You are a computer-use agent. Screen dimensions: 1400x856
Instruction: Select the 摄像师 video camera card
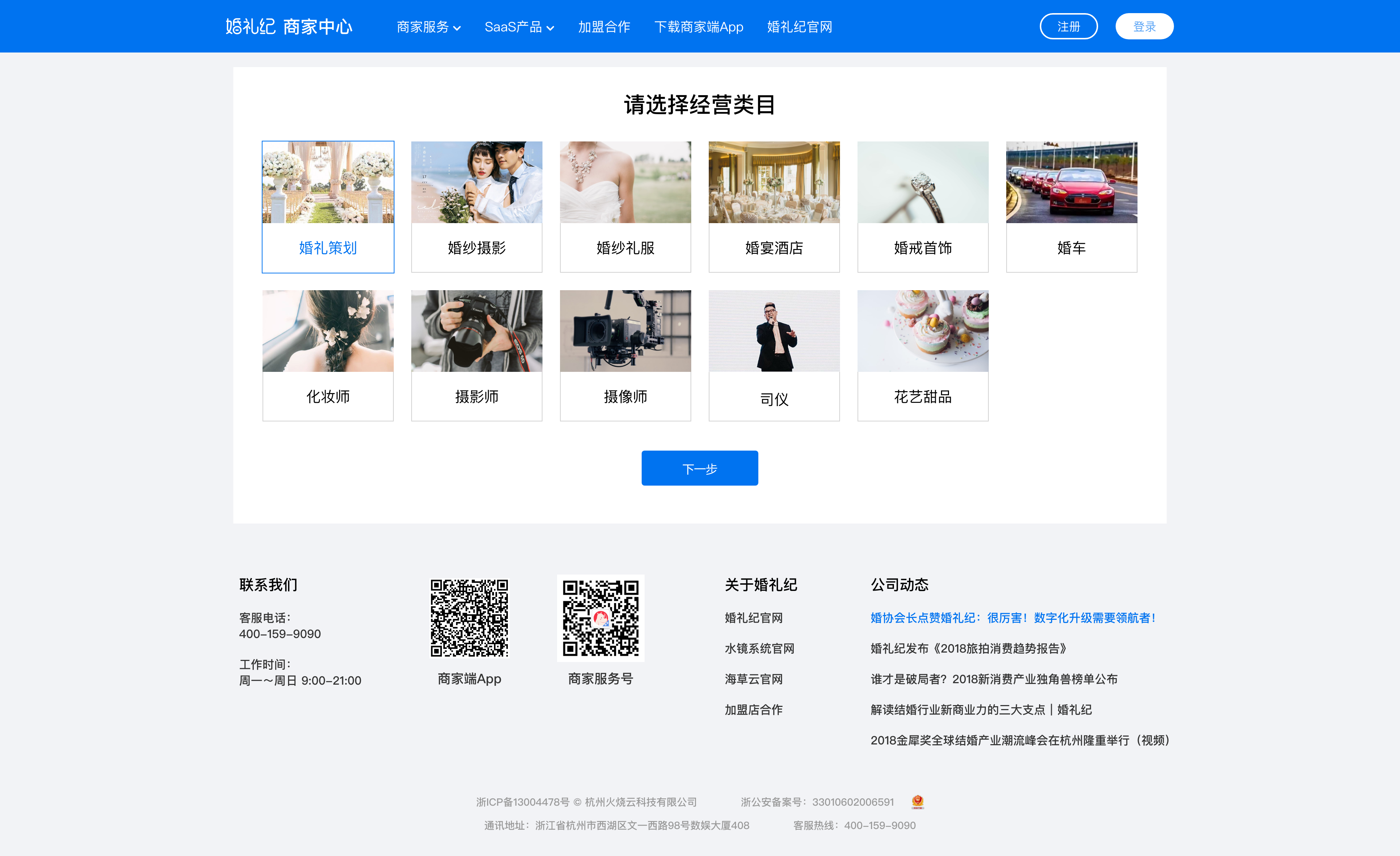click(x=625, y=355)
